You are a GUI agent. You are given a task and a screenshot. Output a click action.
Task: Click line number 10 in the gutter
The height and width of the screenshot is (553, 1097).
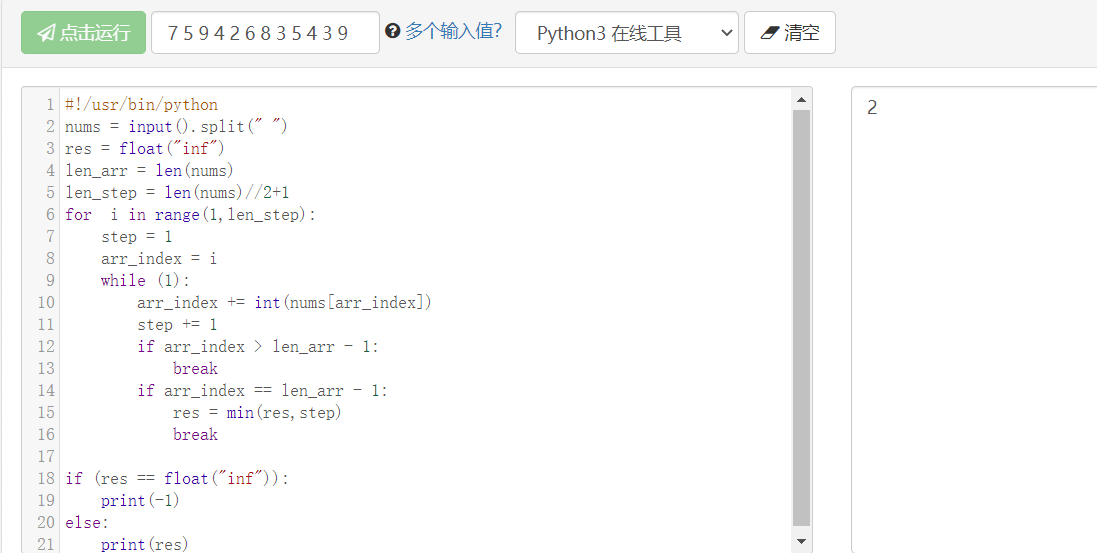point(45,303)
